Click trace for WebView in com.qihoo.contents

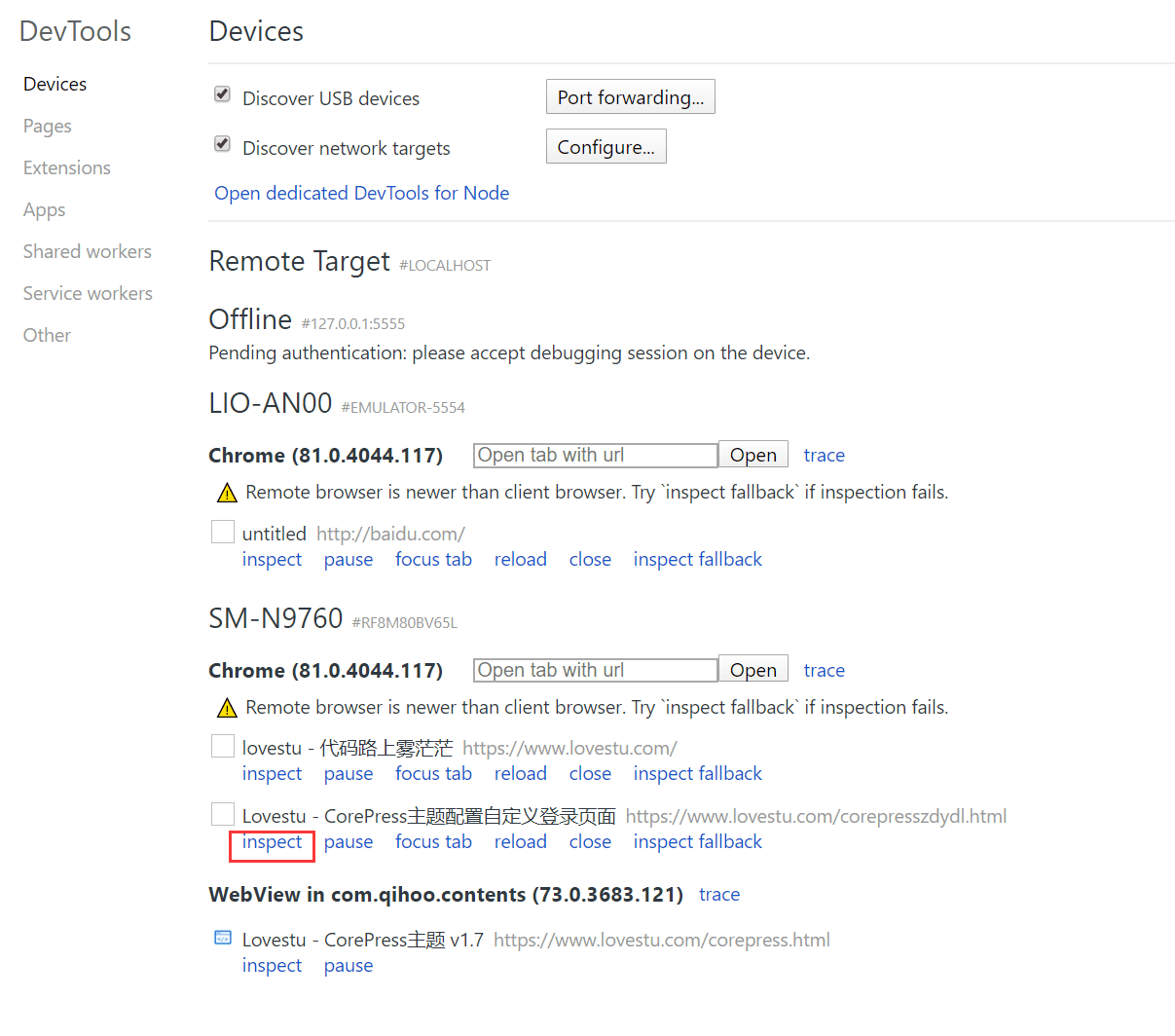[x=718, y=895]
